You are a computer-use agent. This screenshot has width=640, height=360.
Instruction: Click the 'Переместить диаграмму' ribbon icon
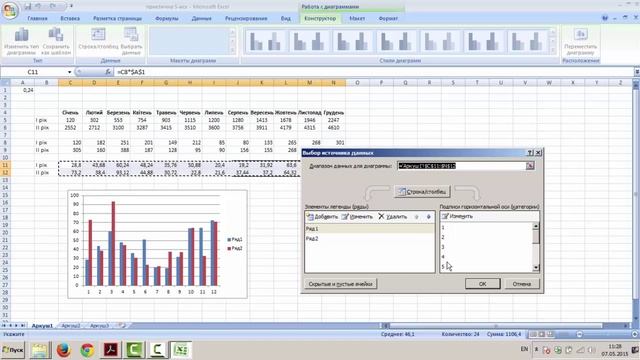pos(580,41)
